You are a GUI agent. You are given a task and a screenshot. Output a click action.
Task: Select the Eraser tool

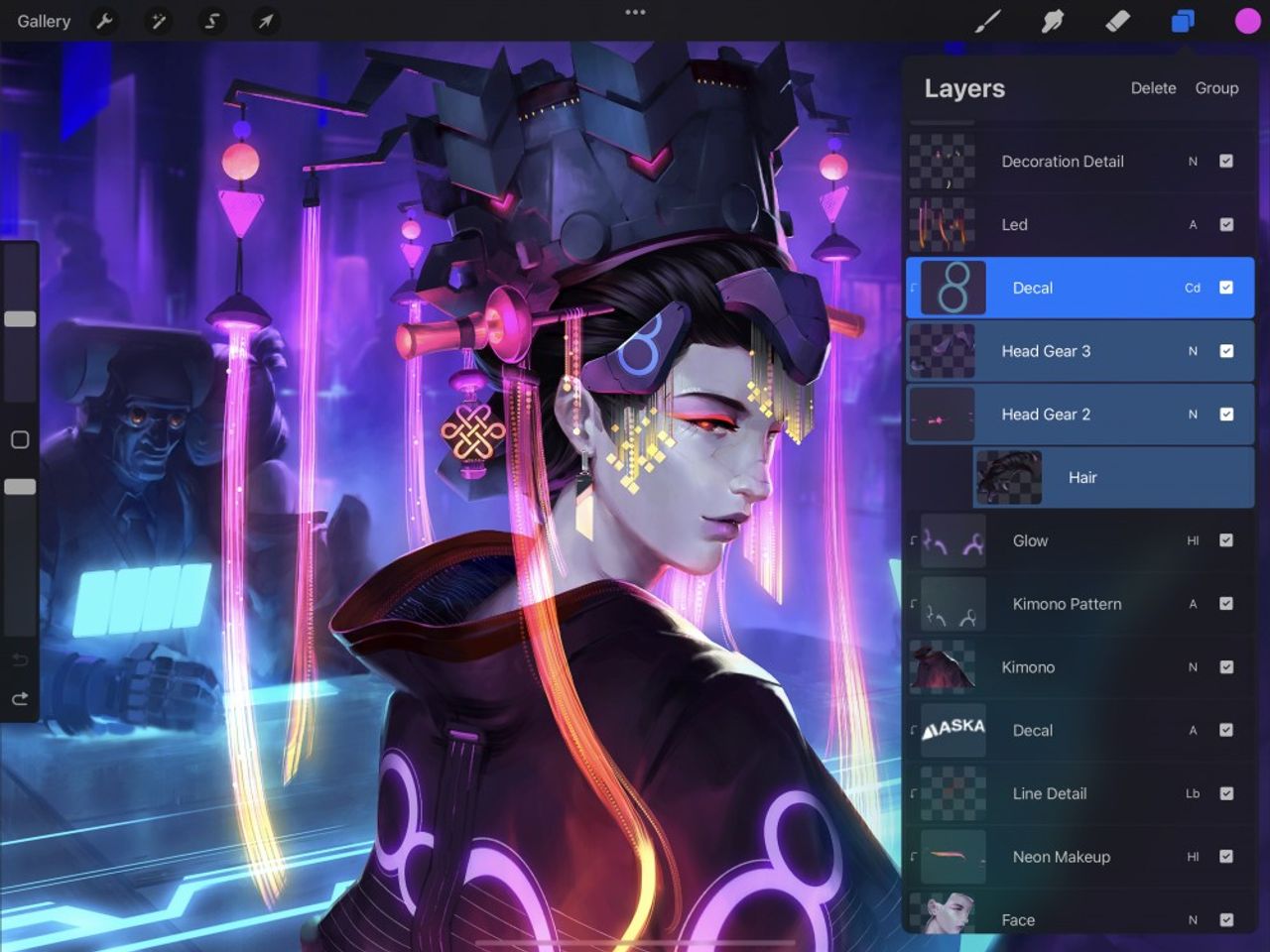(x=1117, y=21)
